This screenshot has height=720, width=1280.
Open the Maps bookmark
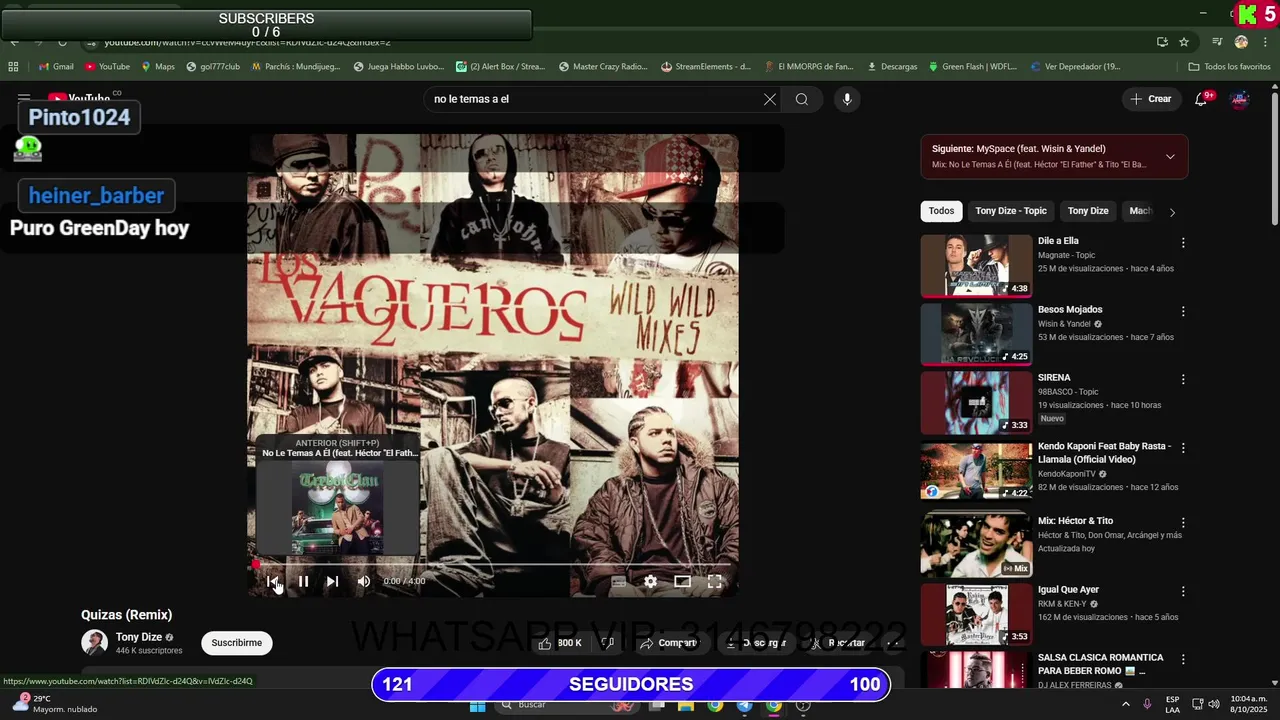(157, 67)
